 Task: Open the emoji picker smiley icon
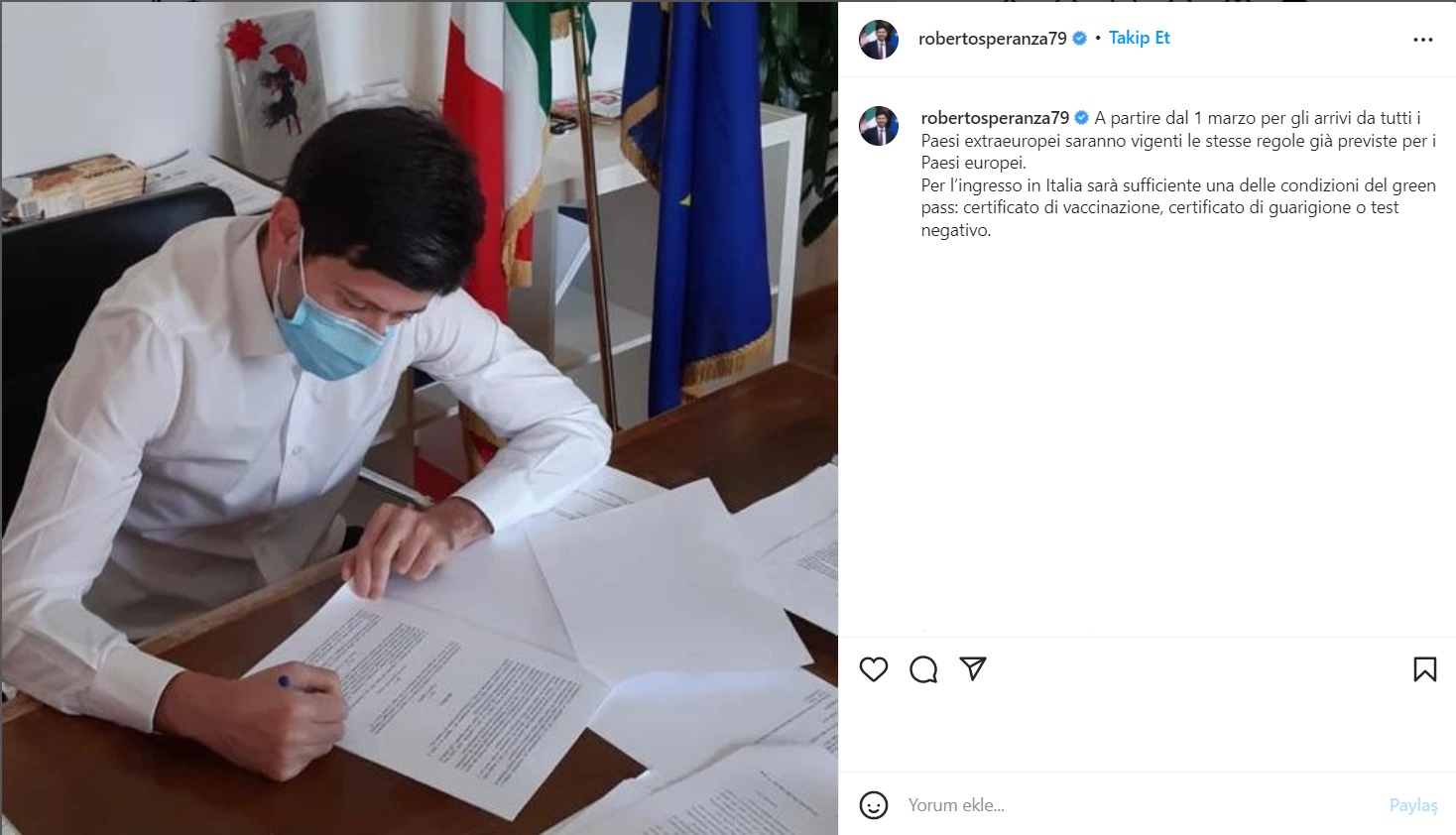[874, 805]
